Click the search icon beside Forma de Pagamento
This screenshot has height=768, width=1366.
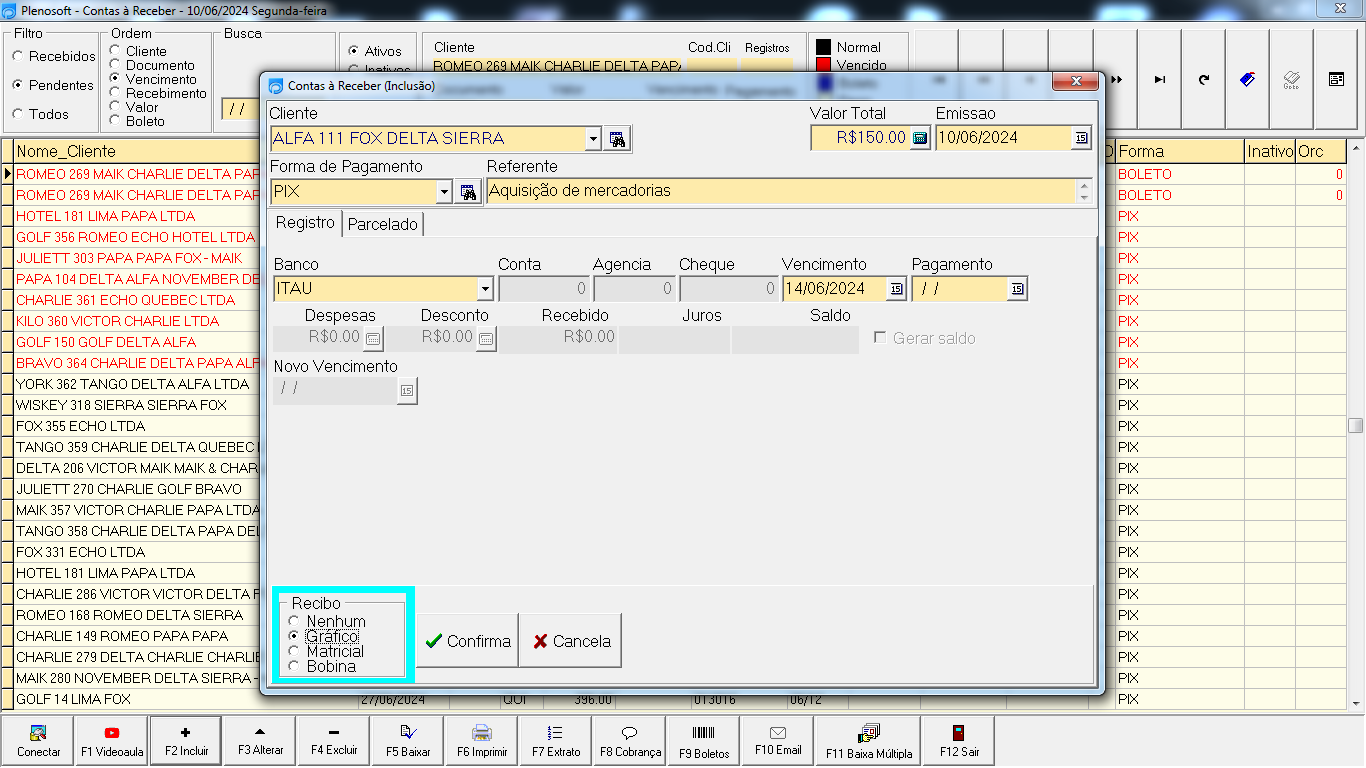coord(469,192)
